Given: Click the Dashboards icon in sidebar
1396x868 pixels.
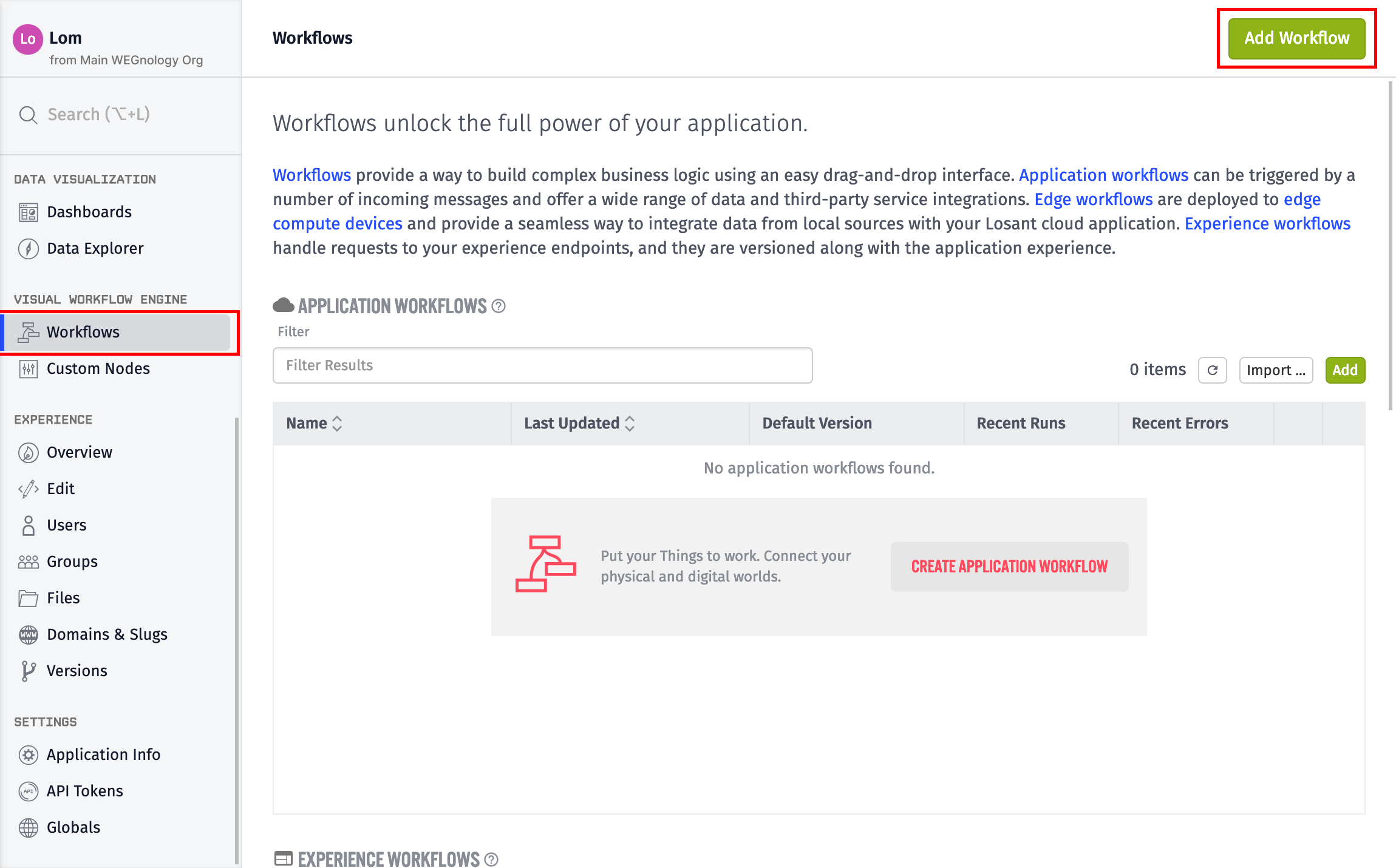Looking at the screenshot, I should (x=27, y=212).
